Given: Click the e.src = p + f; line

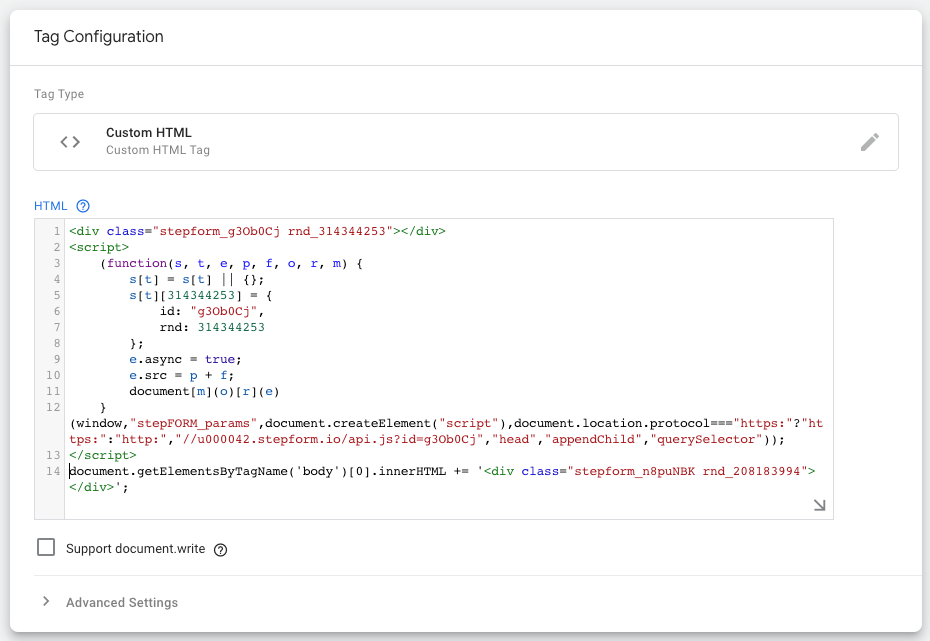Looking at the screenshot, I should [181, 375].
